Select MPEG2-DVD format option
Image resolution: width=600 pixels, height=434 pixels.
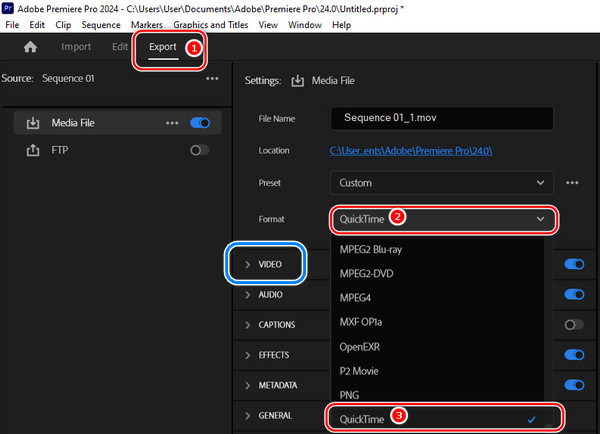(x=437, y=274)
